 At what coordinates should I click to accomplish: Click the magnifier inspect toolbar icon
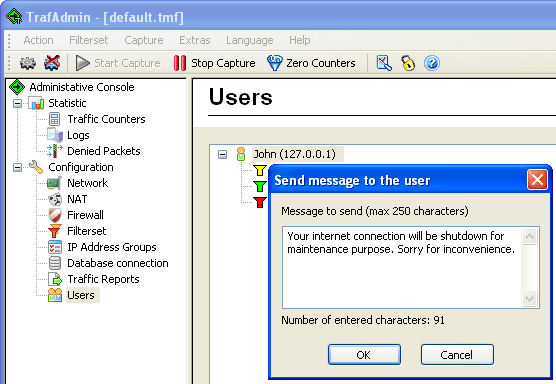coord(384,63)
